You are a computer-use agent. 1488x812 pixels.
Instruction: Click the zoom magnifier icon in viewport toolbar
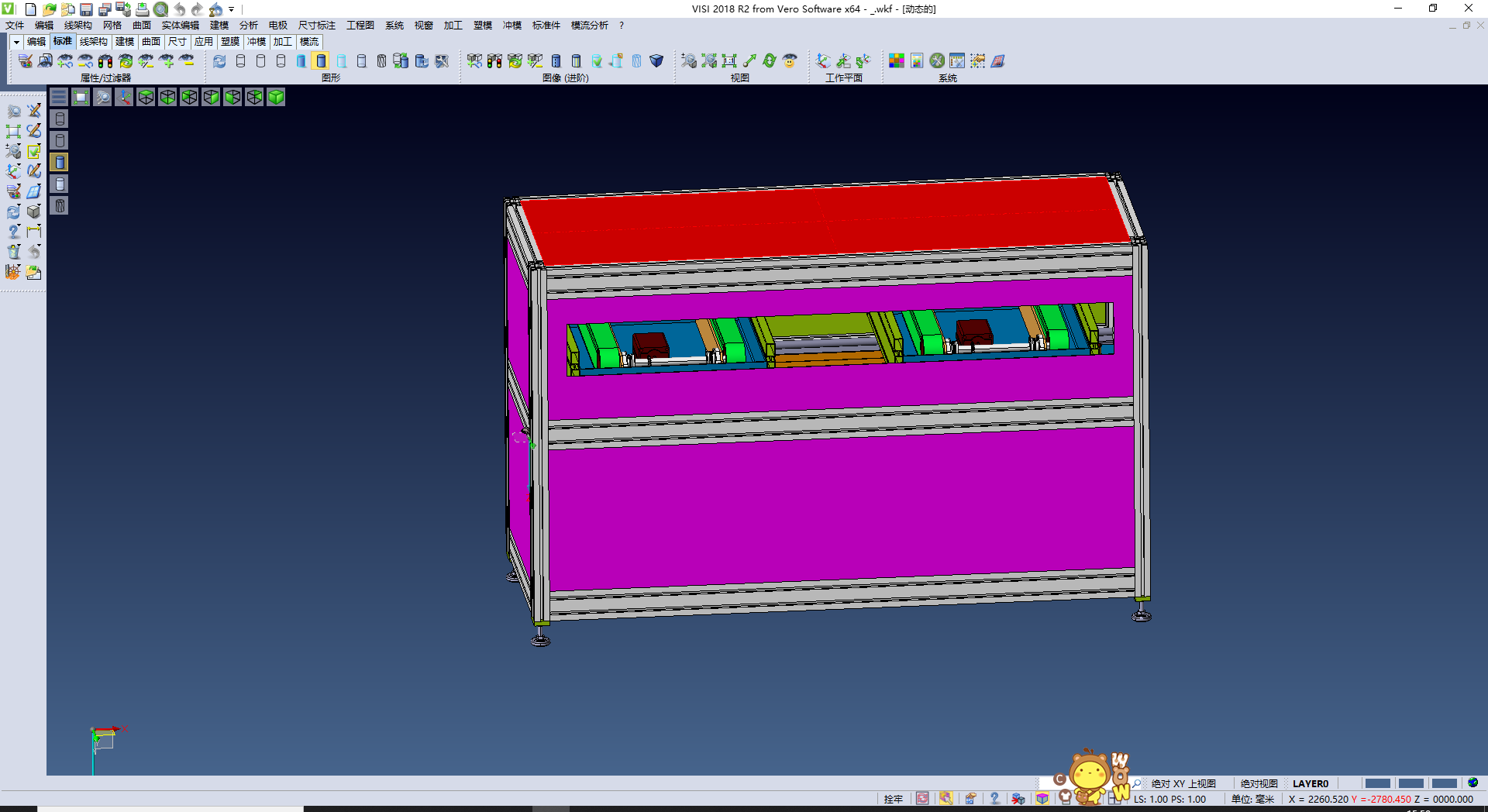(x=102, y=97)
